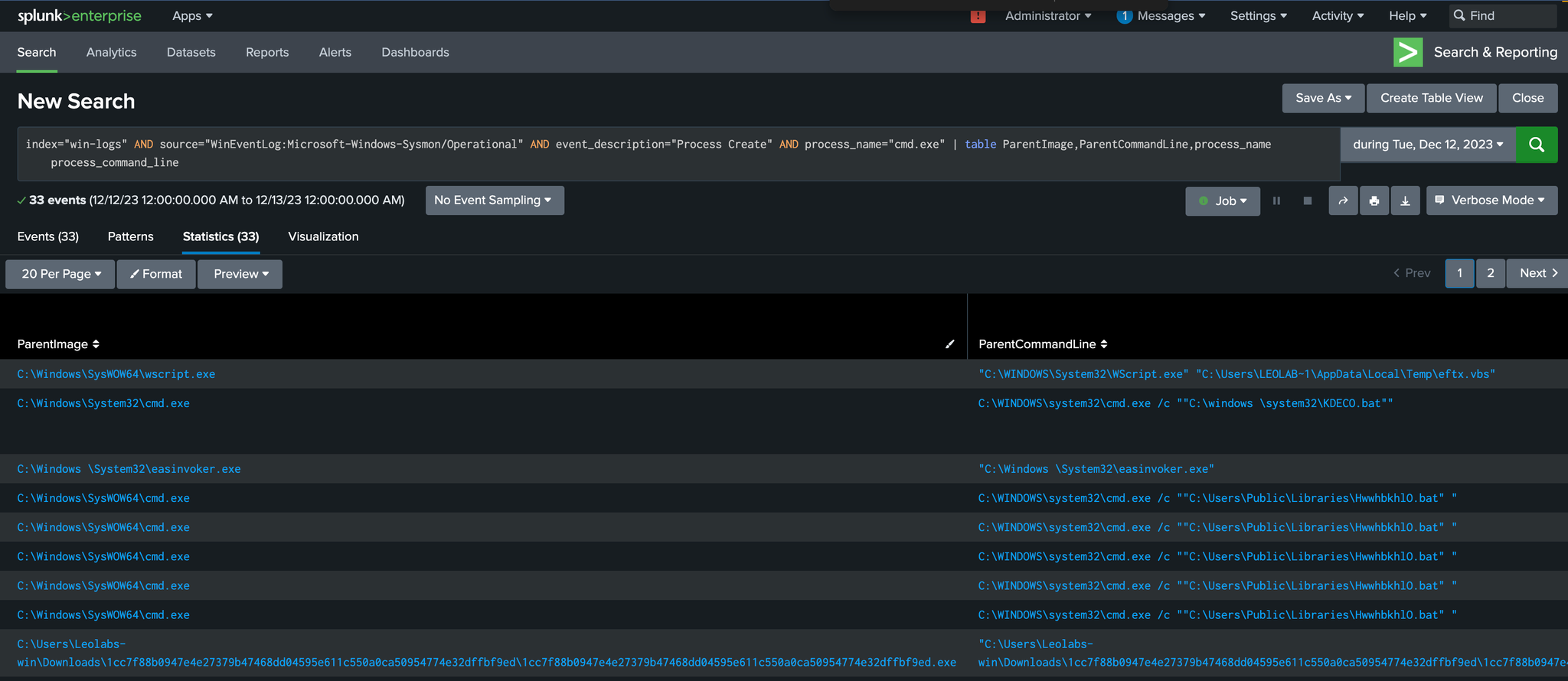This screenshot has height=681, width=1568.
Task: Share the search job
Action: [1343, 200]
